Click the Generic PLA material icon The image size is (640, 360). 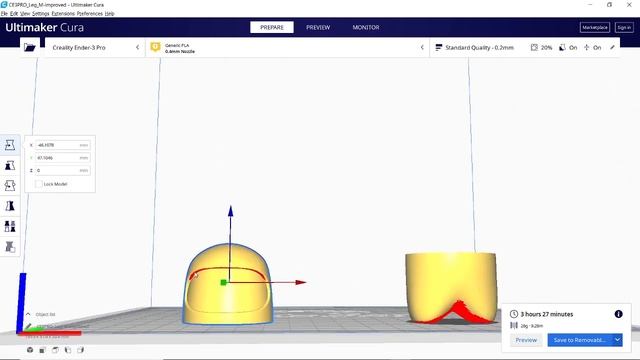[x=155, y=47]
